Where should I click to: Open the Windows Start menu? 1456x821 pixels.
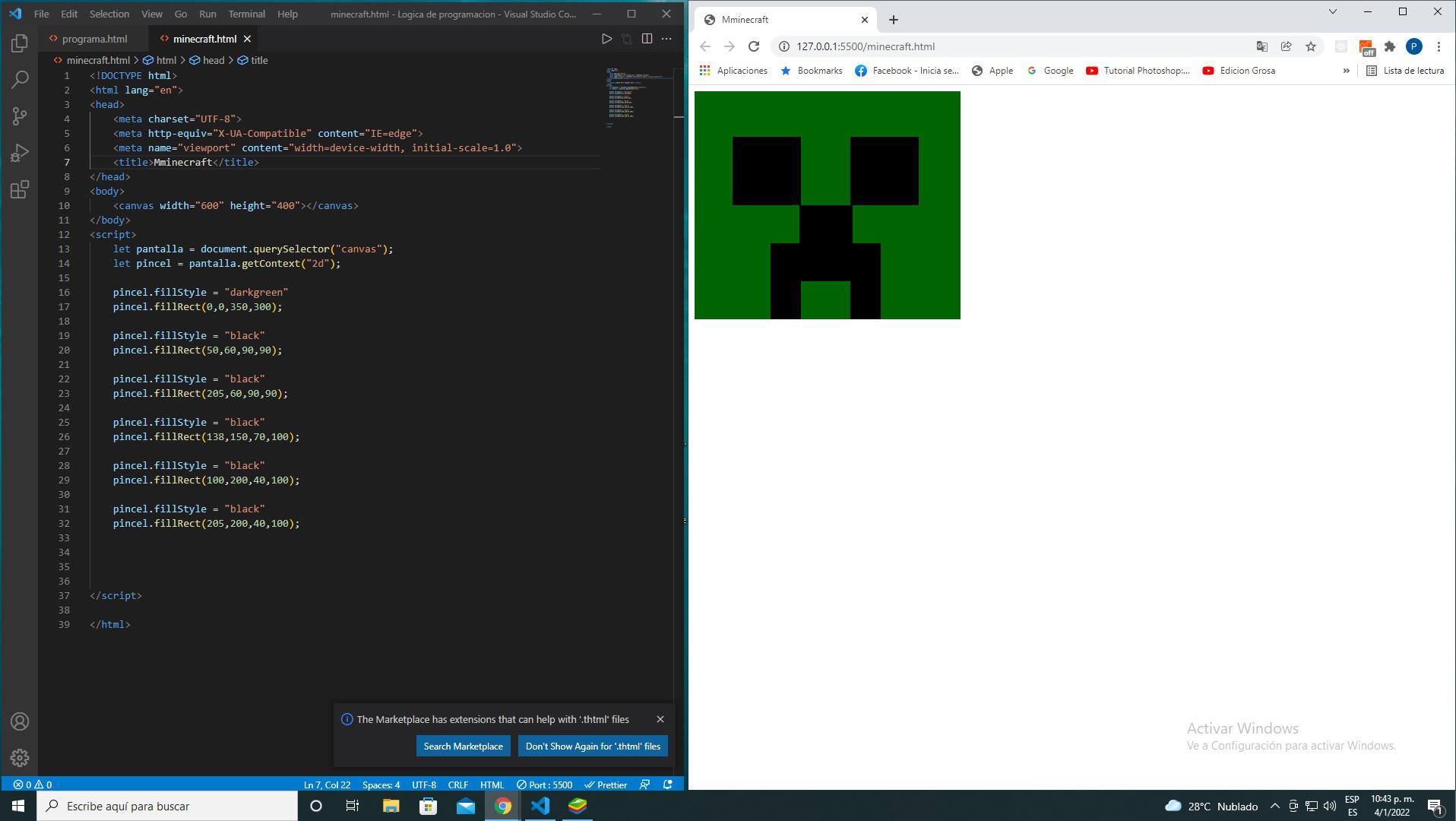click(18, 806)
